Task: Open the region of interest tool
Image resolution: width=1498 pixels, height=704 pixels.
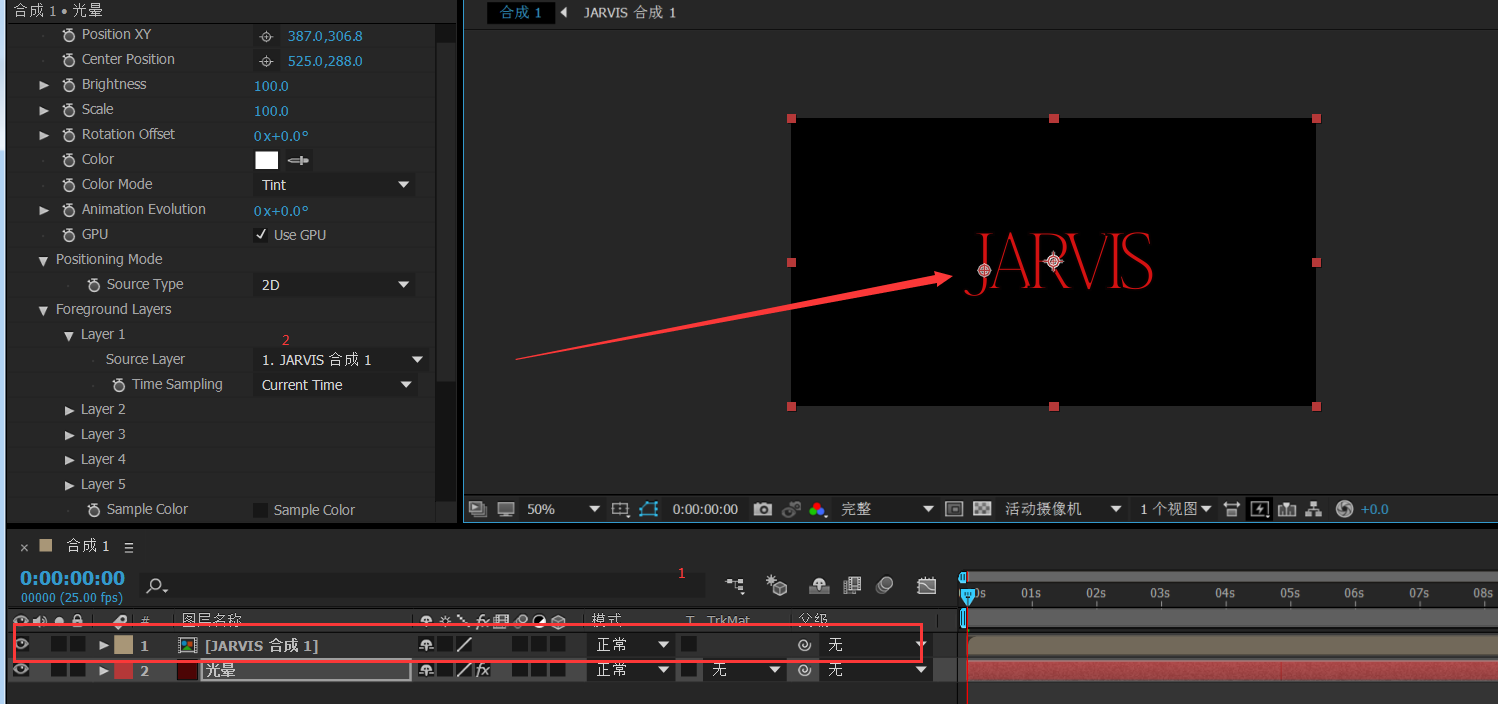Action: pos(620,509)
